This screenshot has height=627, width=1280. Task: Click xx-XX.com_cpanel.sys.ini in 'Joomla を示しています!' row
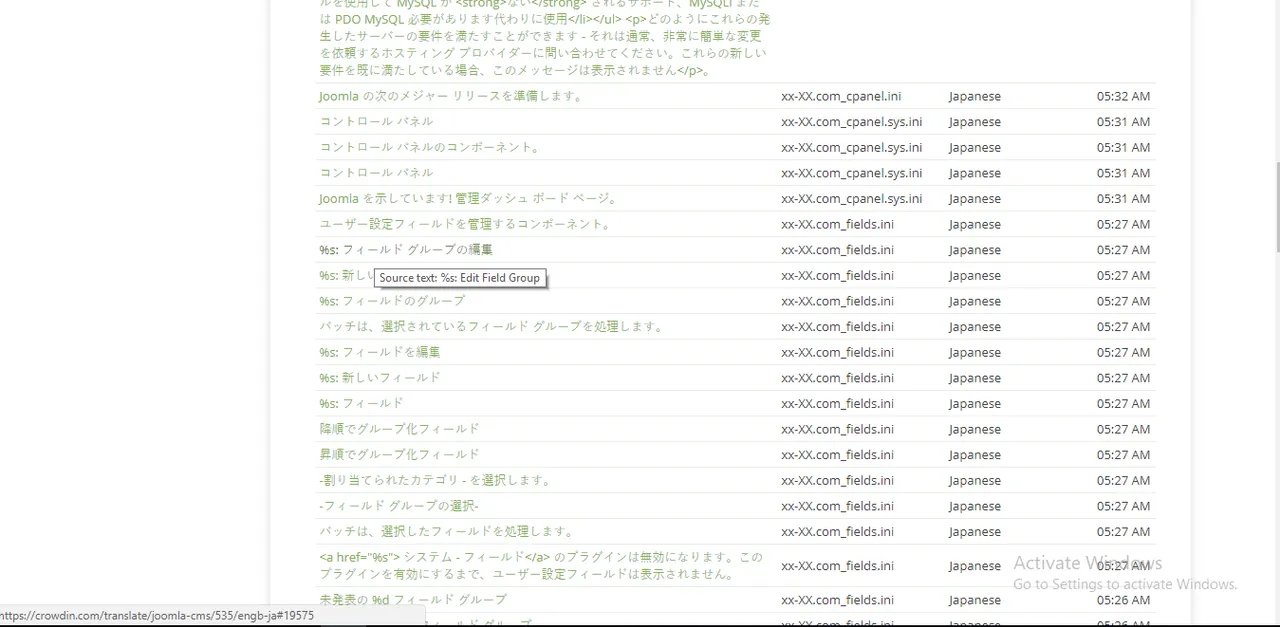tap(852, 198)
